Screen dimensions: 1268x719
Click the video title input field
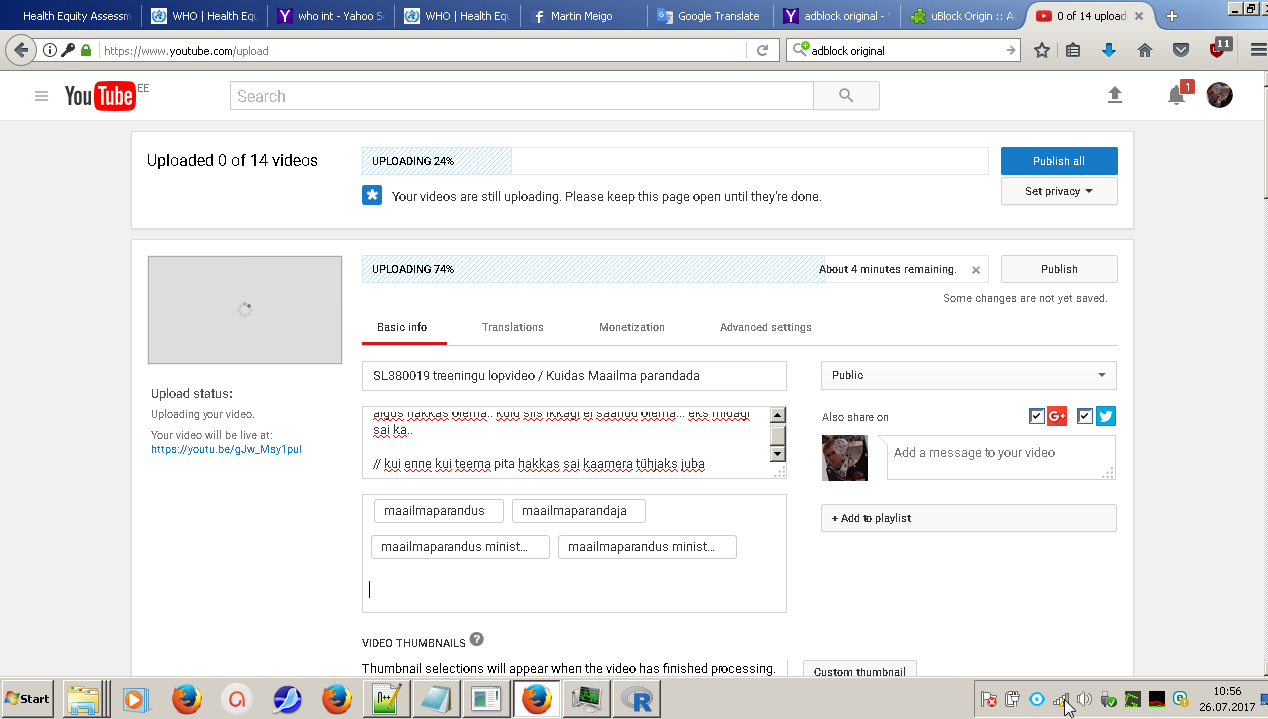pos(574,376)
